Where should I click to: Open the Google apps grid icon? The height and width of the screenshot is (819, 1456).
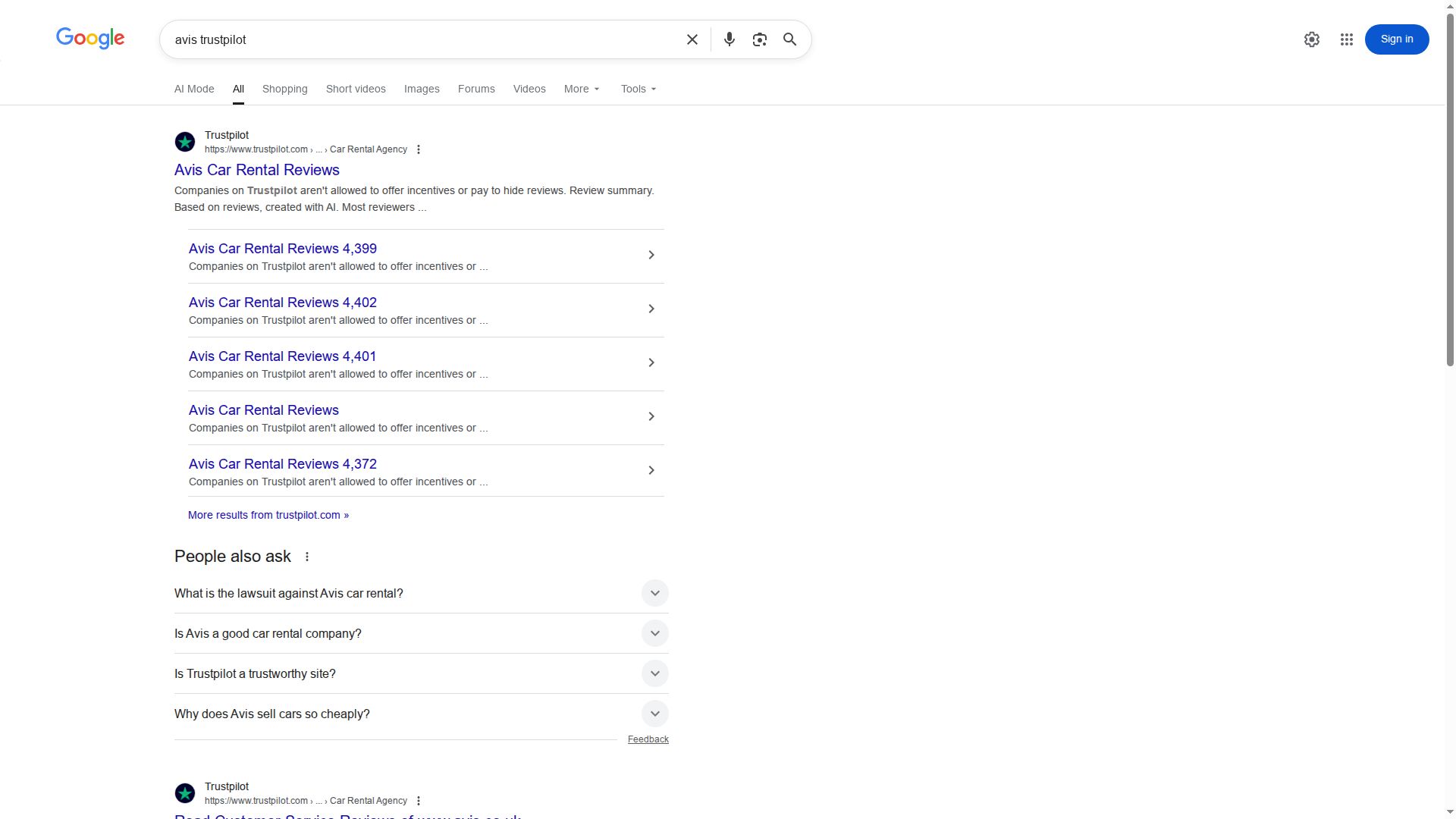click(x=1346, y=39)
